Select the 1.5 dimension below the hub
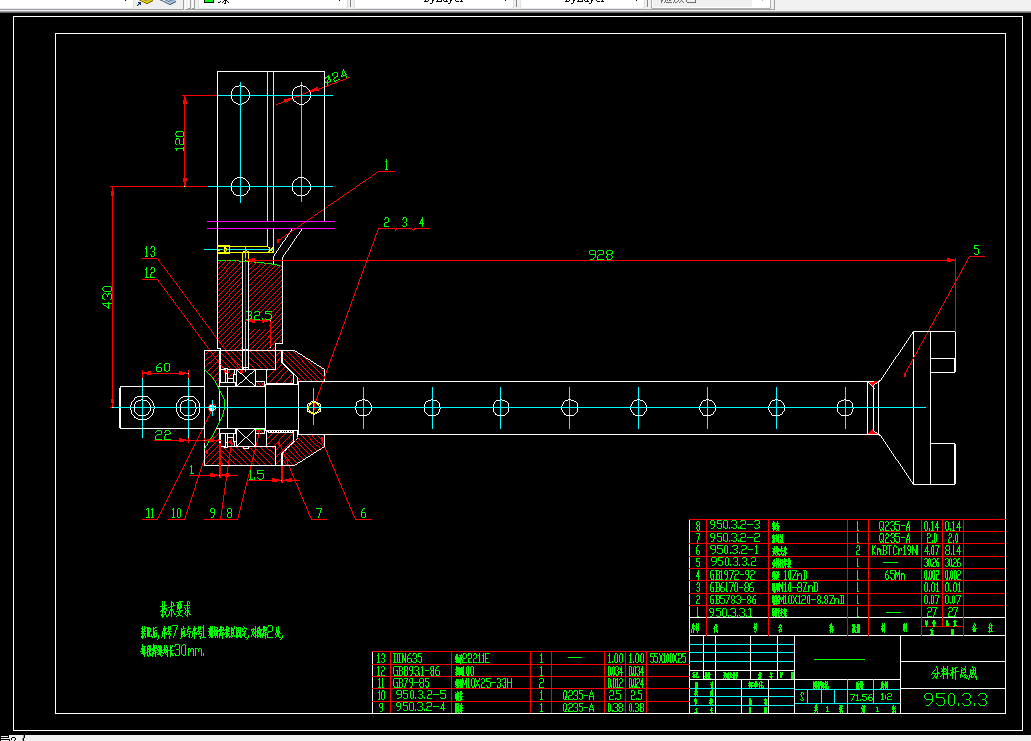Viewport: 1031px width, 741px height. point(256,475)
